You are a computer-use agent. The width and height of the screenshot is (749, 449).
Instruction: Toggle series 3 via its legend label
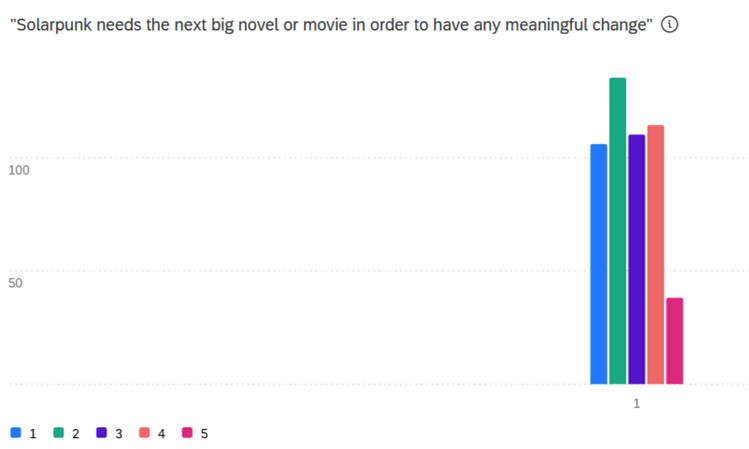tap(119, 434)
